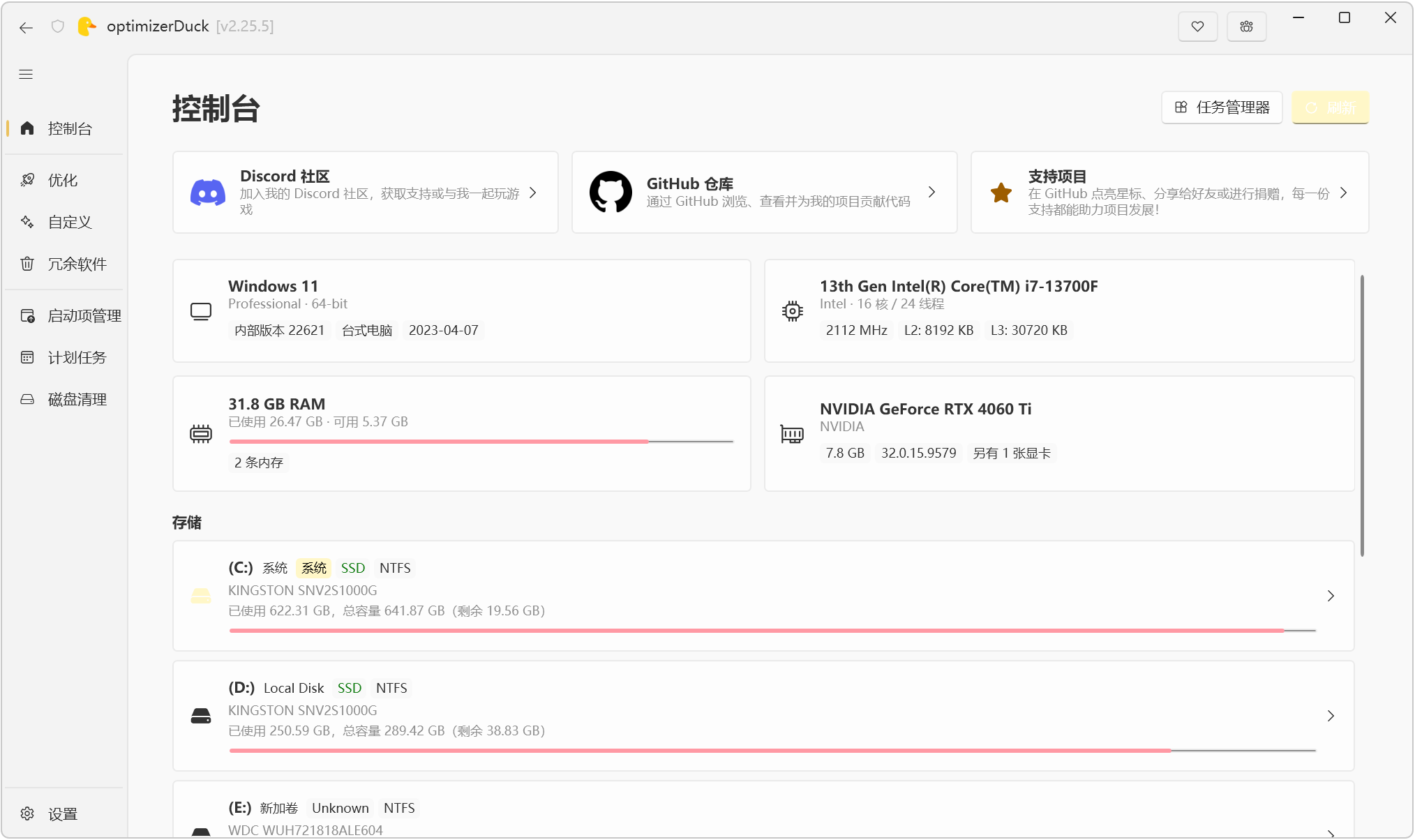
Task: Click the NVIDIA GeForce RTX 4060 Ti card
Action: click(1059, 434)
